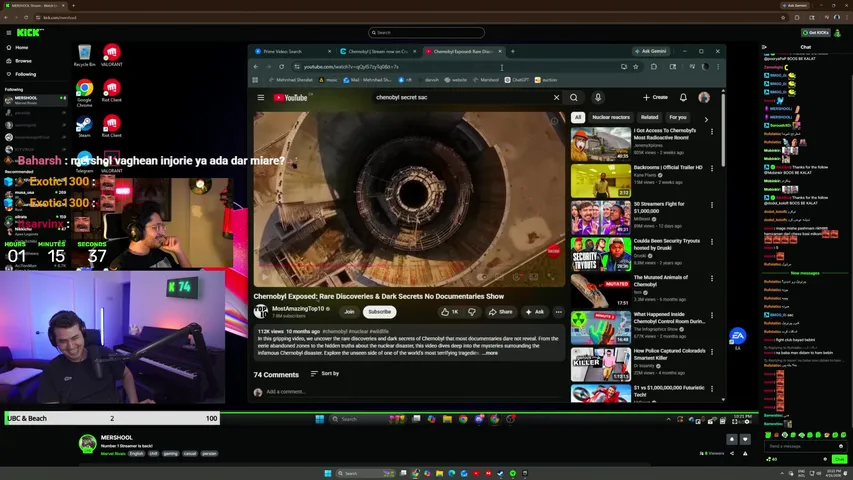Image resolution: width=853 pixels, height=480 pixels.
Task: Click Ask Gemini in the streamed browser
Action: (650, 51)
